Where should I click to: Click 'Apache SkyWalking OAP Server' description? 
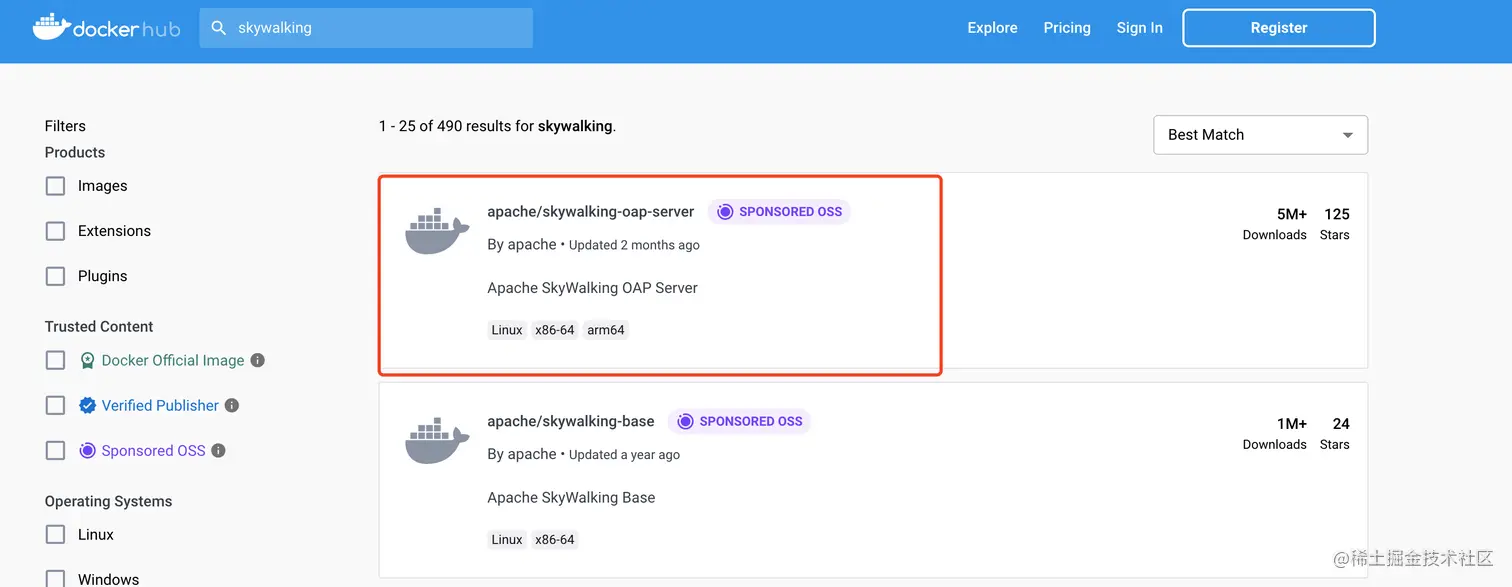pyautogui.click(x=592, y=288)
